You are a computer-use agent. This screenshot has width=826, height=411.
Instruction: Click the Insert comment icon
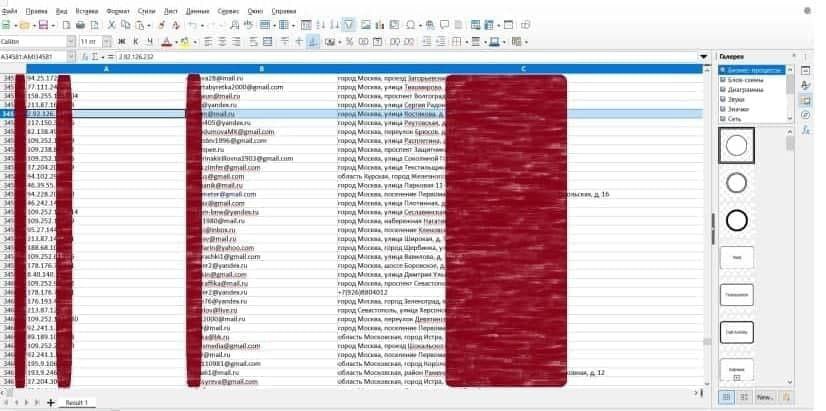point(445,25)
